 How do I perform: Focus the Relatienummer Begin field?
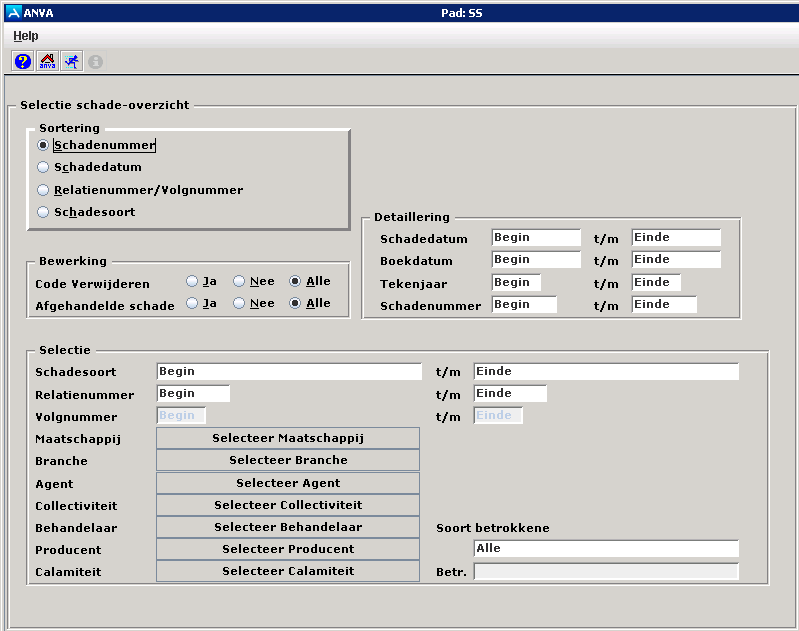coord(193,394)
